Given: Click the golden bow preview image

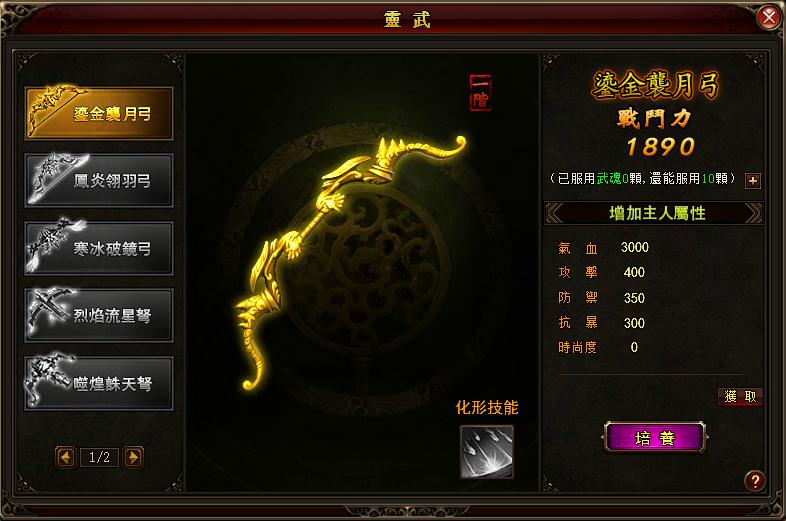Looking at the screenshot, I should coord(351,261).
